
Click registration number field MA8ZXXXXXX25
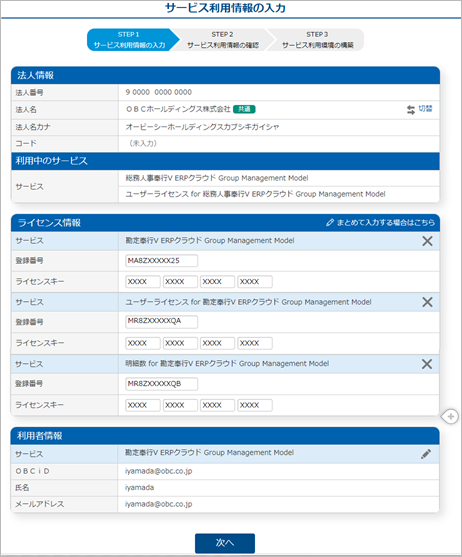(x=162, y=261)
